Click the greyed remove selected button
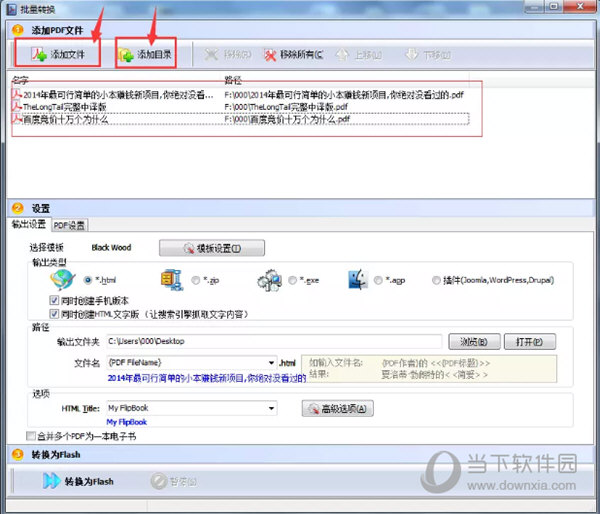 pos(227,55)
